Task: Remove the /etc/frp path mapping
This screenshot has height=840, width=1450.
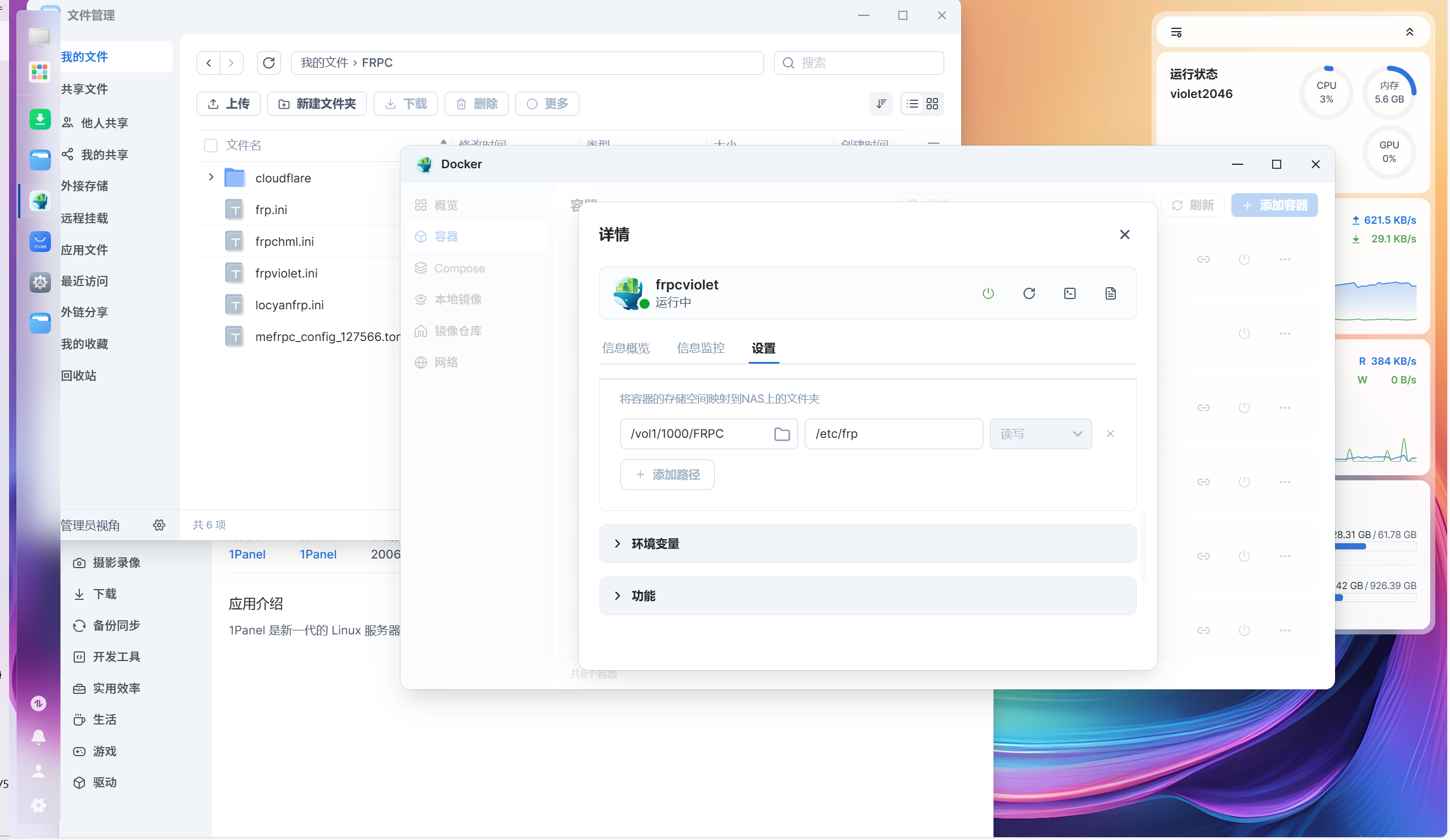Action: click(1110, 434)
